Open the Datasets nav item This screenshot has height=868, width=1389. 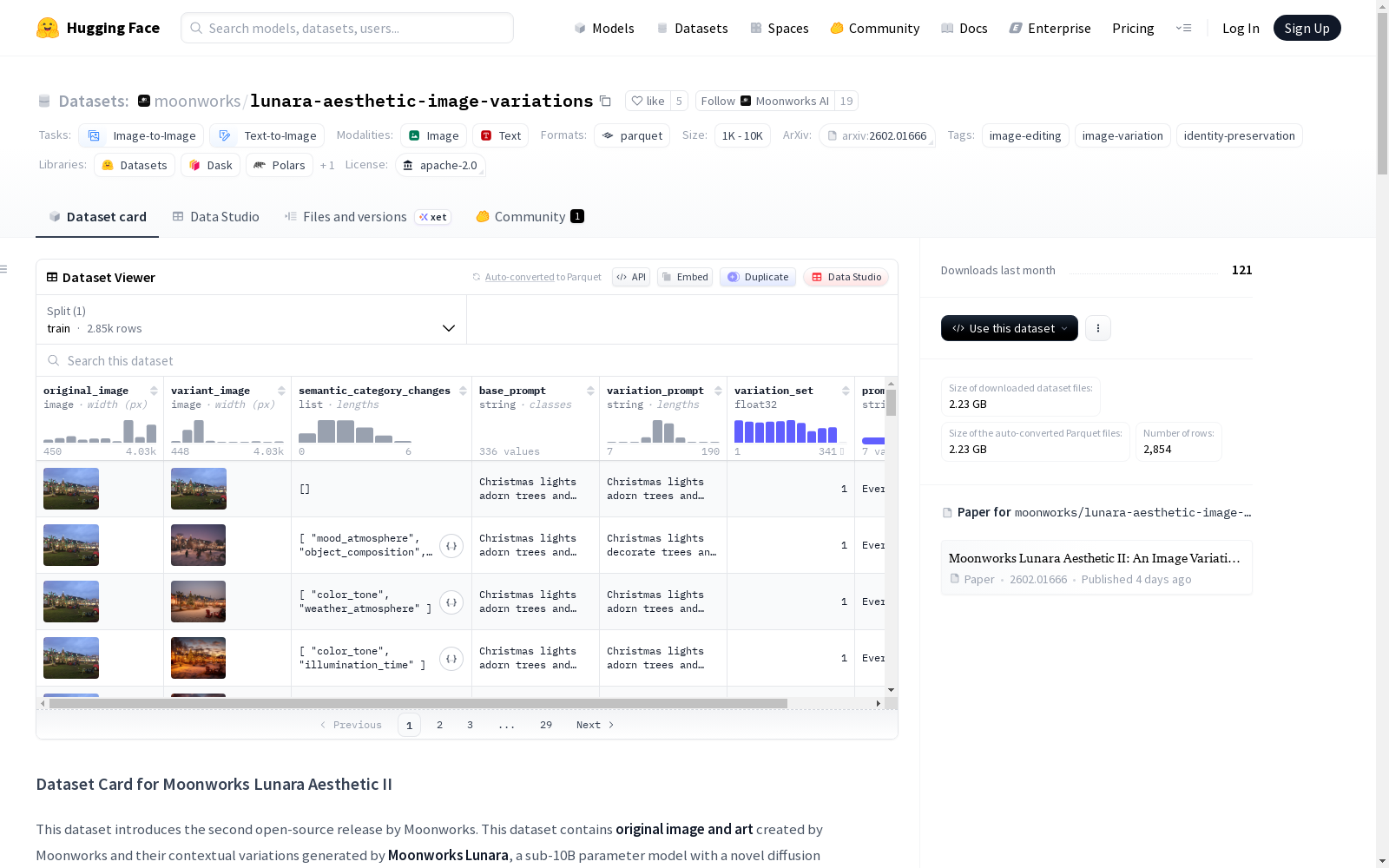[x=692, y=28]
